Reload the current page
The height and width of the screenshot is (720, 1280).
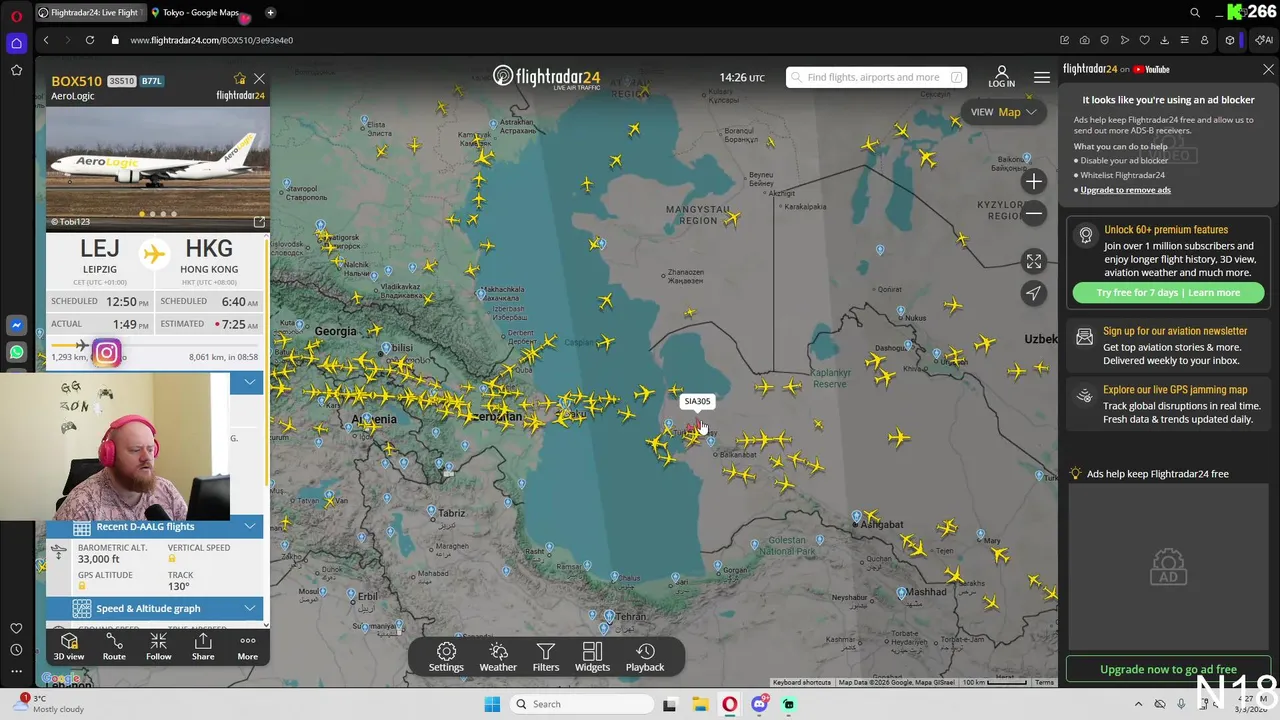[x=90, y=40]
